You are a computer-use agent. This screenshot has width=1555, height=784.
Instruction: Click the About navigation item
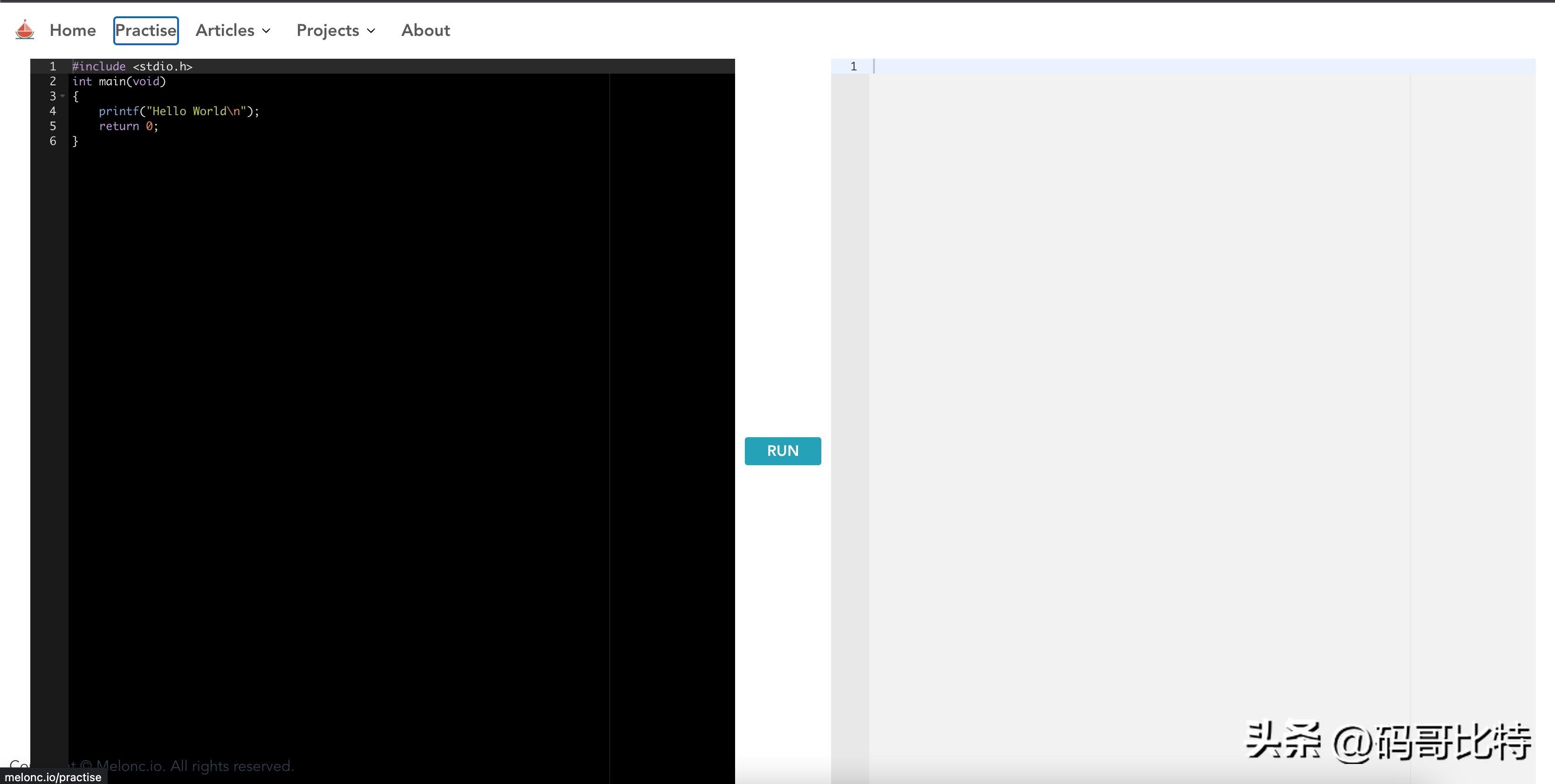point(425,30)
